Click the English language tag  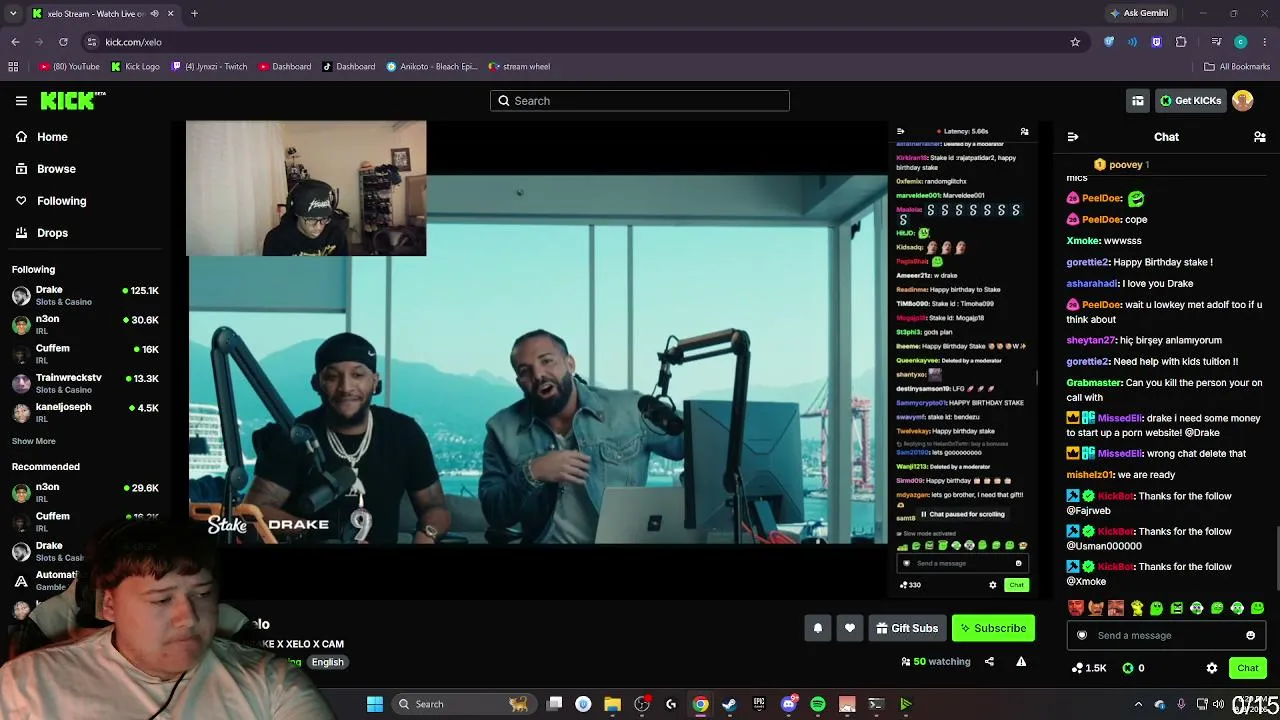[x=327, y=662]
